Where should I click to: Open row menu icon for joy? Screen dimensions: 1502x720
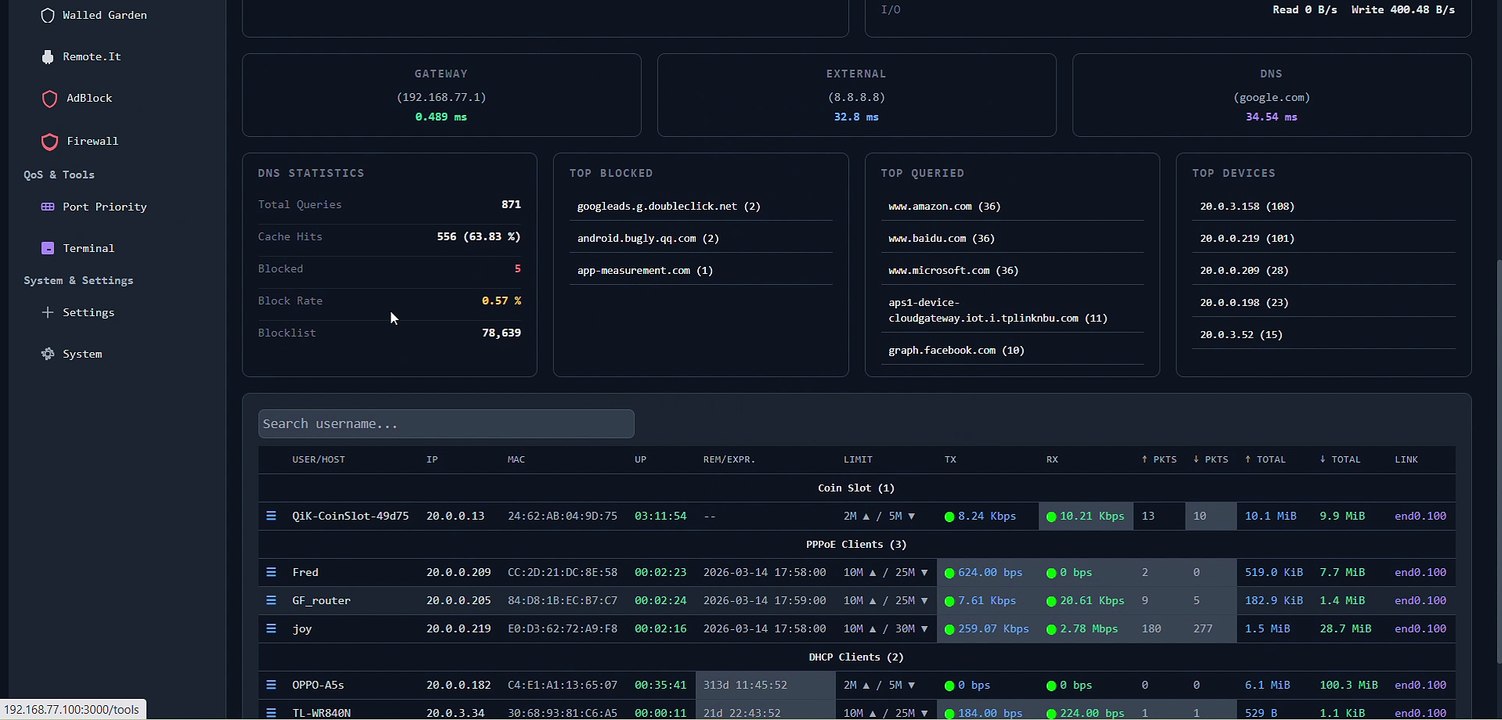click(271, 629)
